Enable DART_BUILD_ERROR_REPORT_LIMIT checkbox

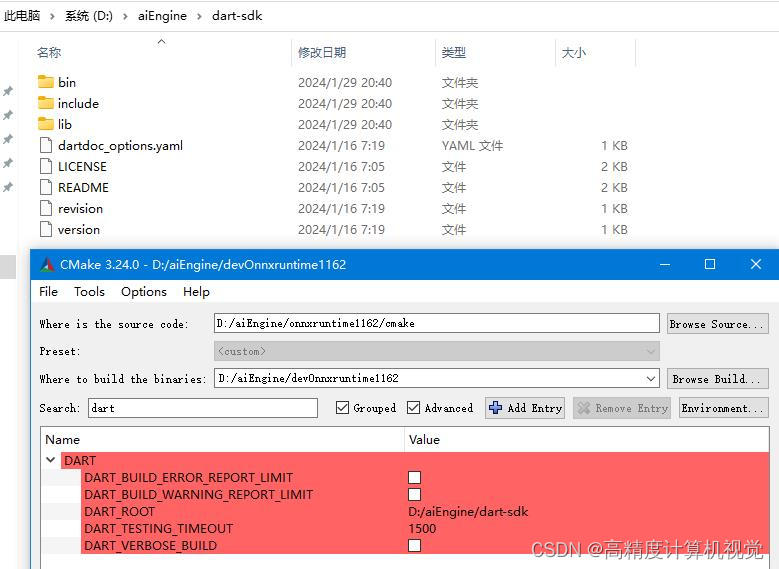[x=414, y=478]
